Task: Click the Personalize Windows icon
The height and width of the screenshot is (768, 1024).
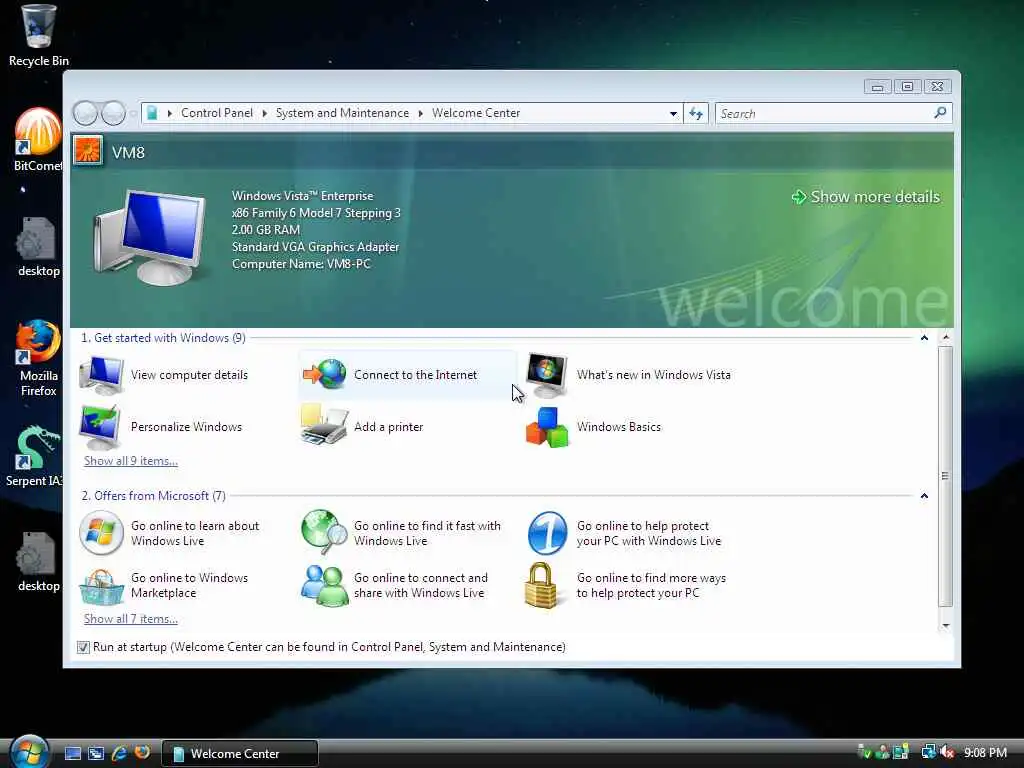Action: click(x=100, y=426)
